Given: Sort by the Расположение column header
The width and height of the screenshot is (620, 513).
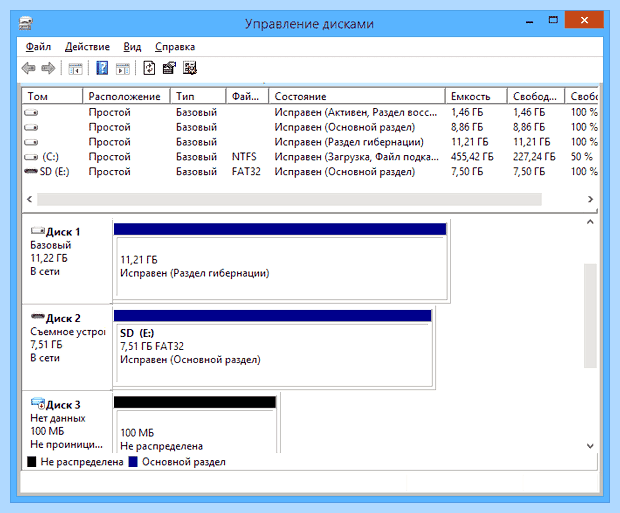Looking at the screenshot, I should point(126,96).
